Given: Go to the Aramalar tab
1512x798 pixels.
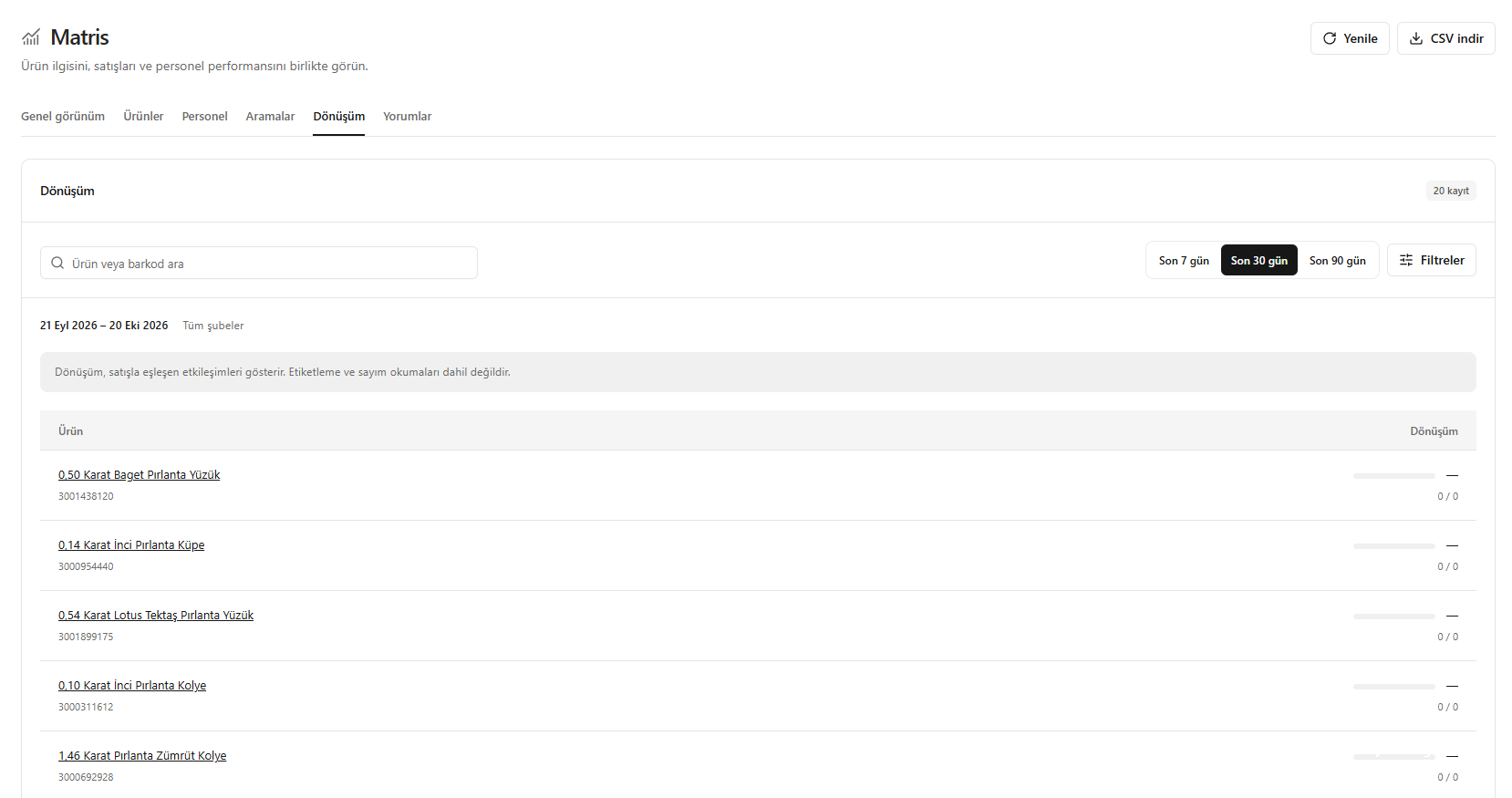Looking at the screenshot, I should click(x=270, y=116).
